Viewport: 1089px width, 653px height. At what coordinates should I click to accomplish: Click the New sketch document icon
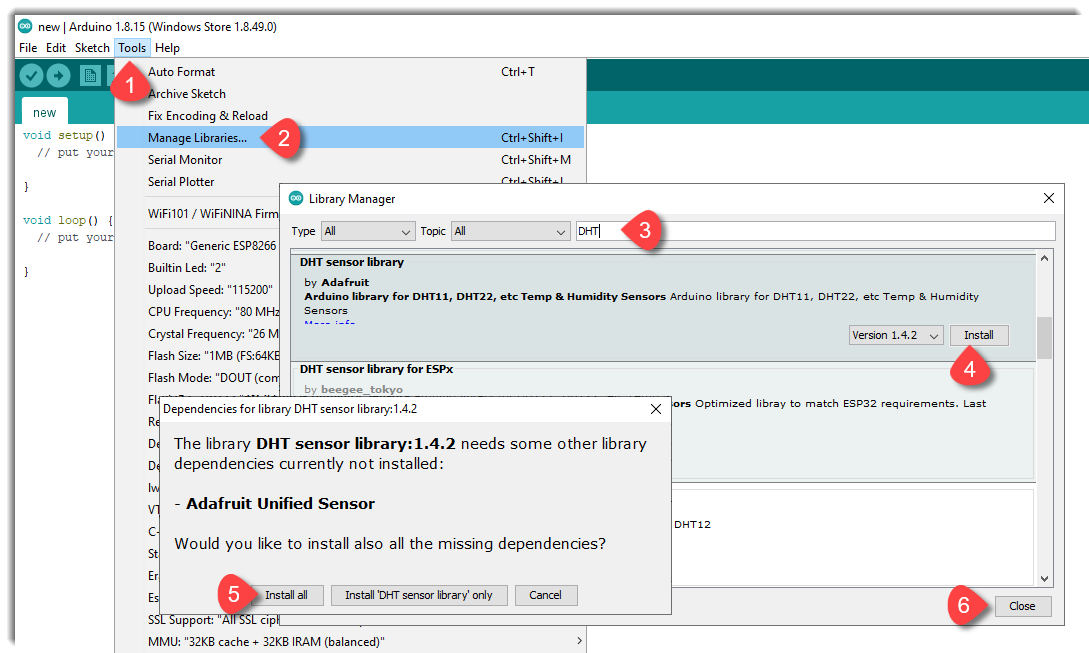(x=90, y=75)
